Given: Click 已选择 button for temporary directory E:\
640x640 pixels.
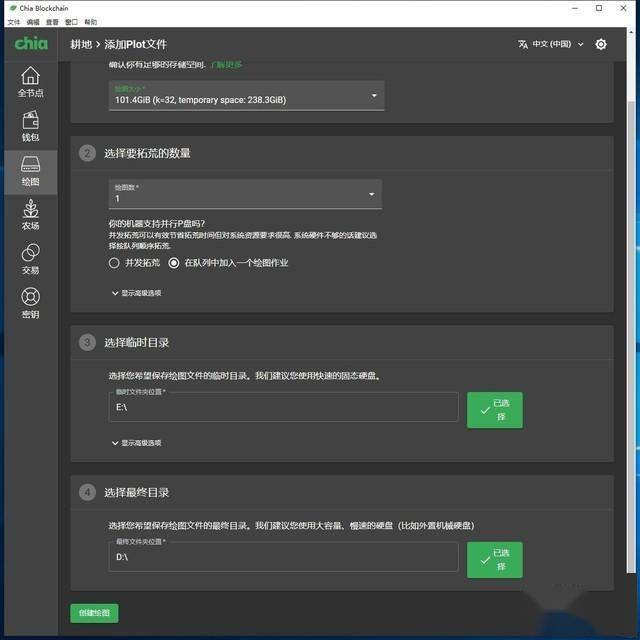Looking at the screenshot, I should tap(495, 410).
